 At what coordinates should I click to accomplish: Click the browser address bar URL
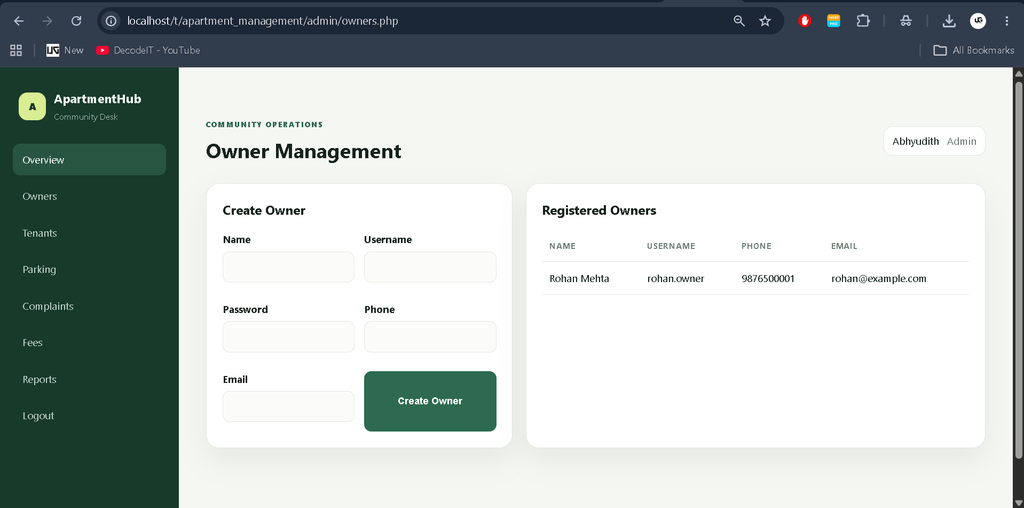coord(263,21)
